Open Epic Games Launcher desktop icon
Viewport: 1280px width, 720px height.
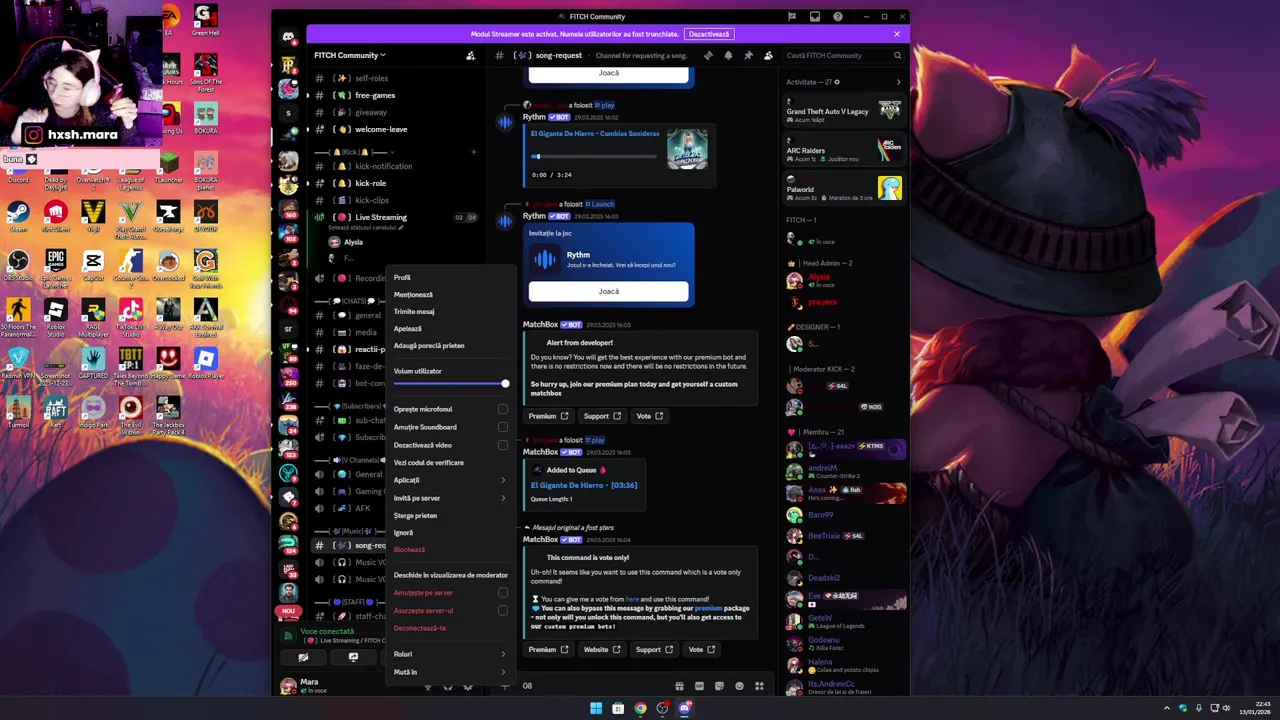tap(55, 268)
